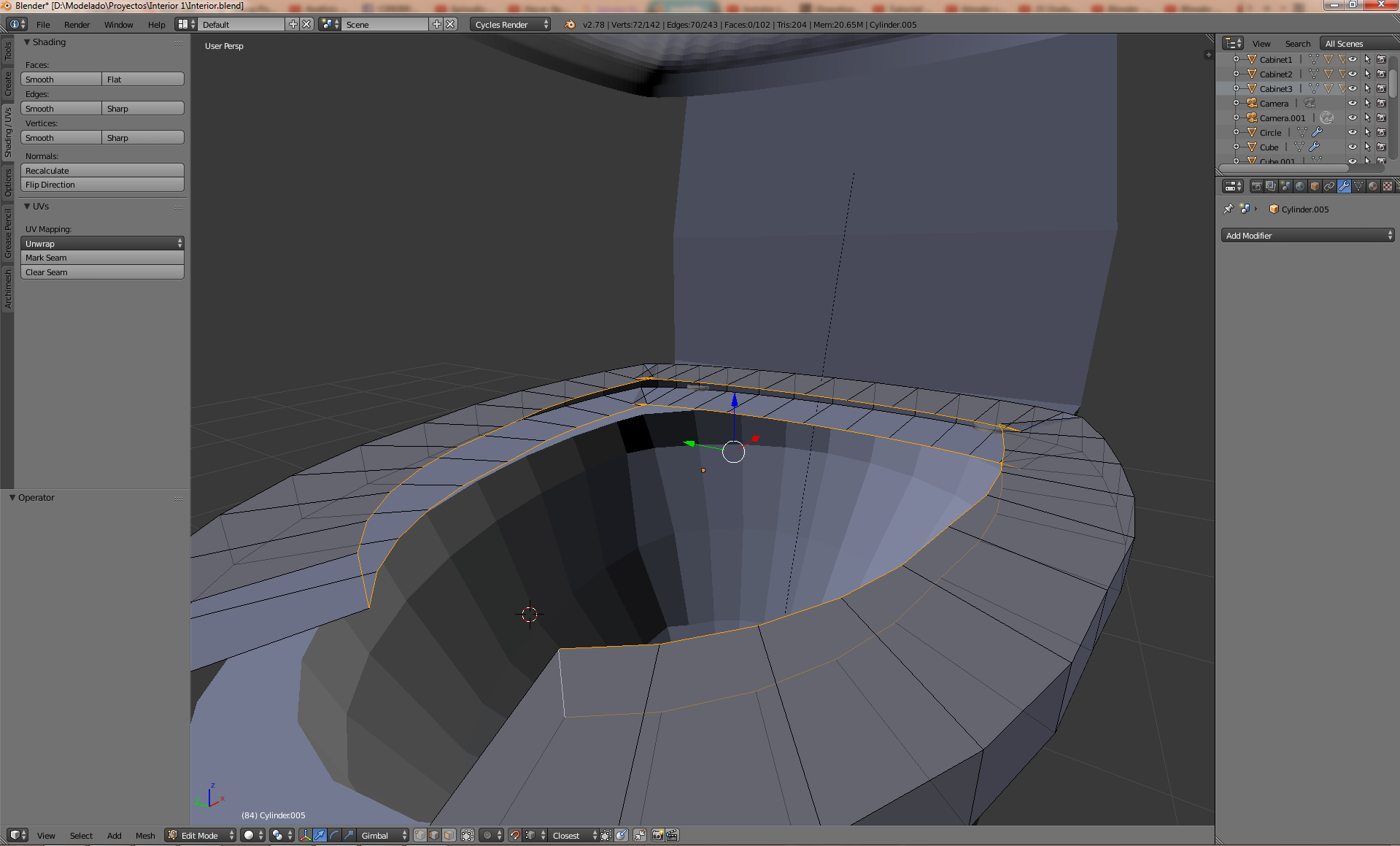Open the Window menu
This screenshot has width=1400, height=846.
[x=118, y=24]
